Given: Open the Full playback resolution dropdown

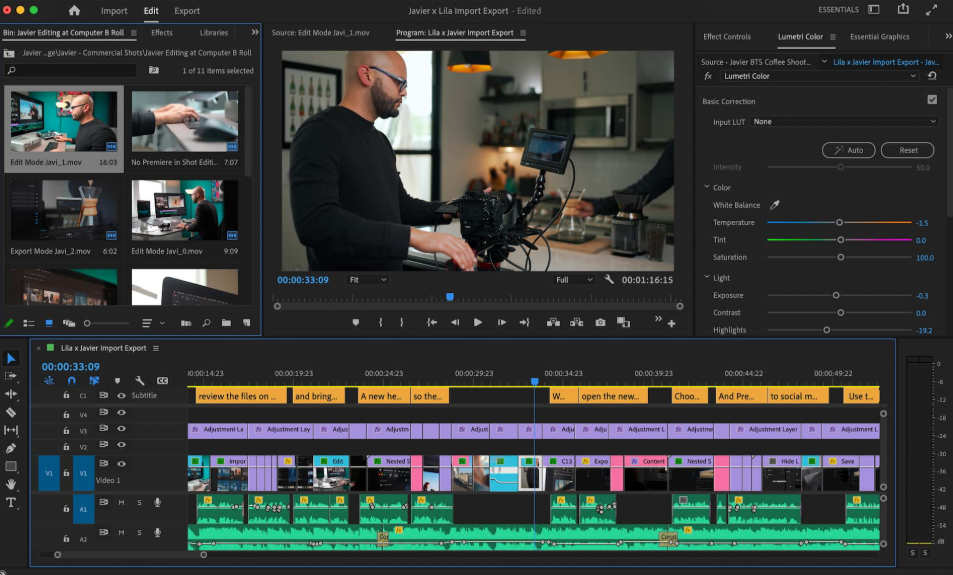Looking at the screenshot, I should tap(574, 280).
